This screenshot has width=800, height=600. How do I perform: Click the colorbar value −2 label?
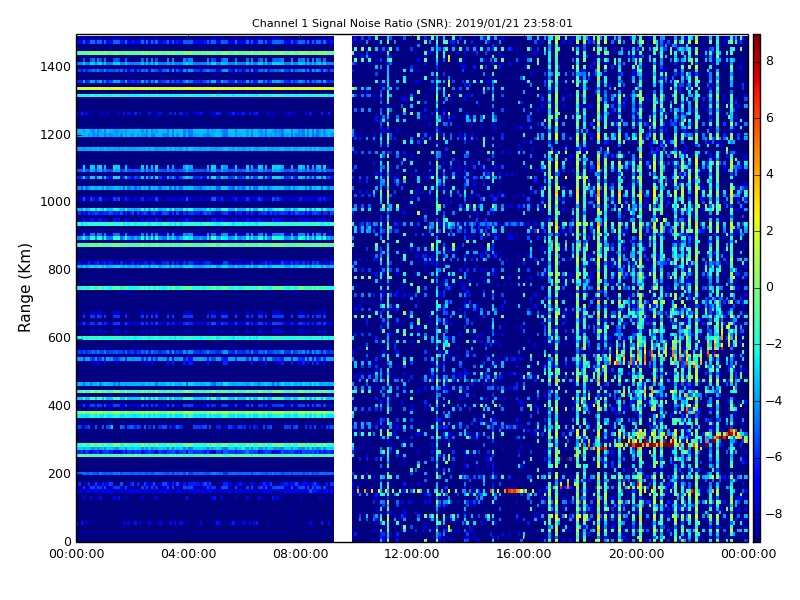click(x=774, y=344)
